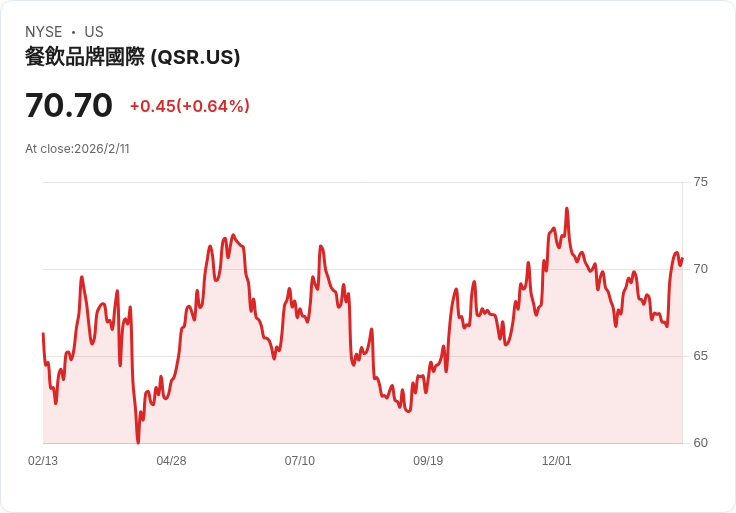Click the highest peak of the chart line

pyautogui.click(x=567, y=208)
